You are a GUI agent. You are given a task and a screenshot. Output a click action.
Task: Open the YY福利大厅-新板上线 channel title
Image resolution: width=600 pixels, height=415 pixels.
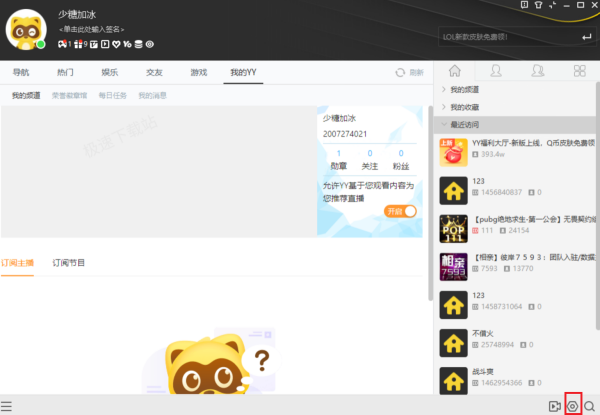(x=534, y=143)
